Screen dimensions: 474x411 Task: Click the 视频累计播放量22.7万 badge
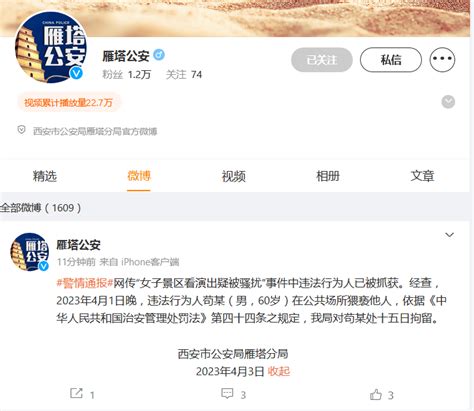68,102
